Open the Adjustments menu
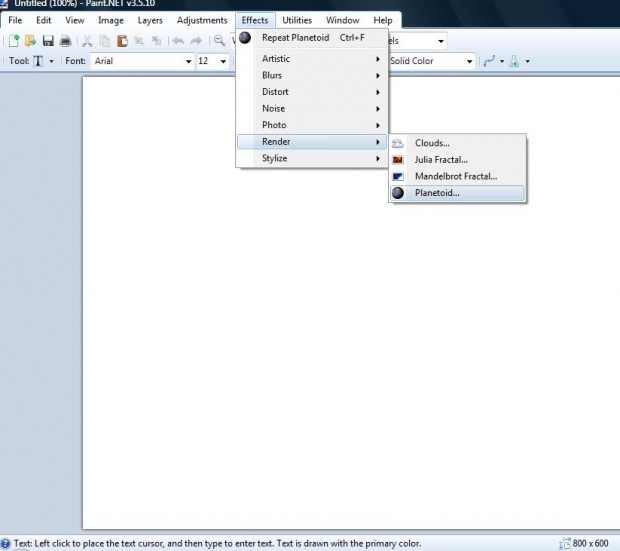The image size is (620, 551). point(202,20)
